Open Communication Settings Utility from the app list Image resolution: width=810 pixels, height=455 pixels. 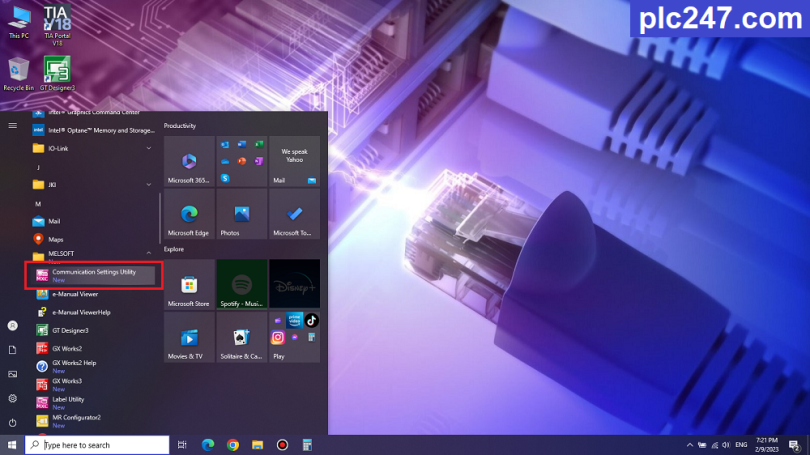(x=92, y=275)
